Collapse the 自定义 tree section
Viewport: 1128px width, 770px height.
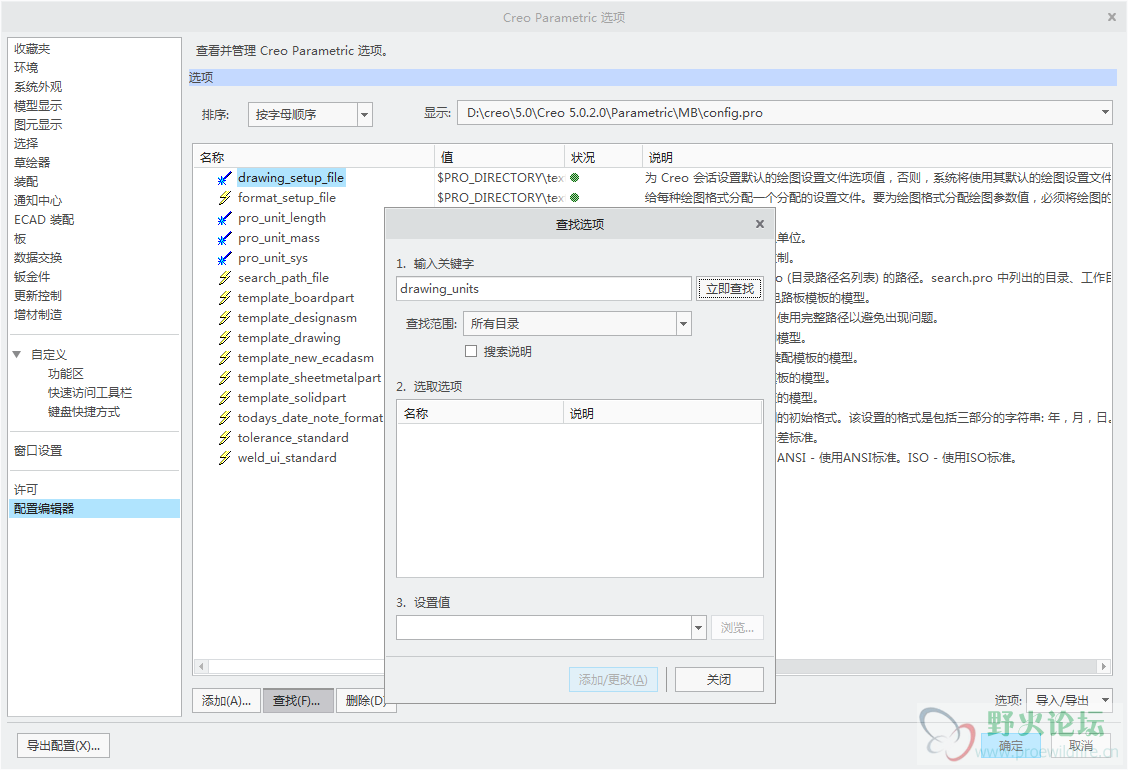pos(17,354)
